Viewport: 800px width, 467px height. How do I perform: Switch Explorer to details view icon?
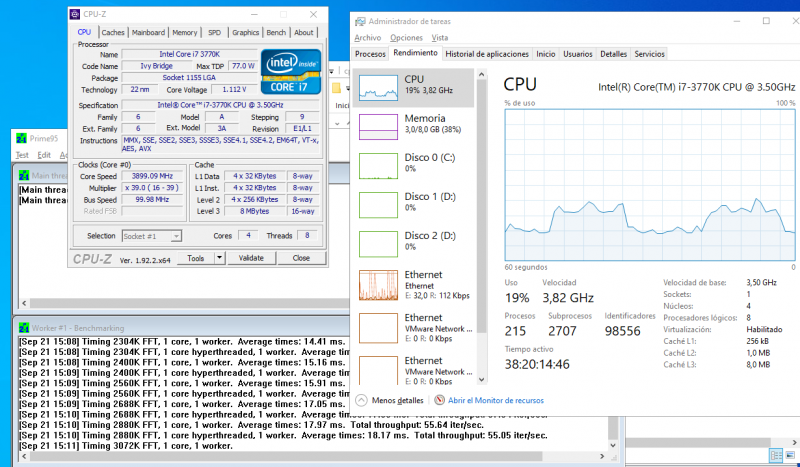[776, 455]
